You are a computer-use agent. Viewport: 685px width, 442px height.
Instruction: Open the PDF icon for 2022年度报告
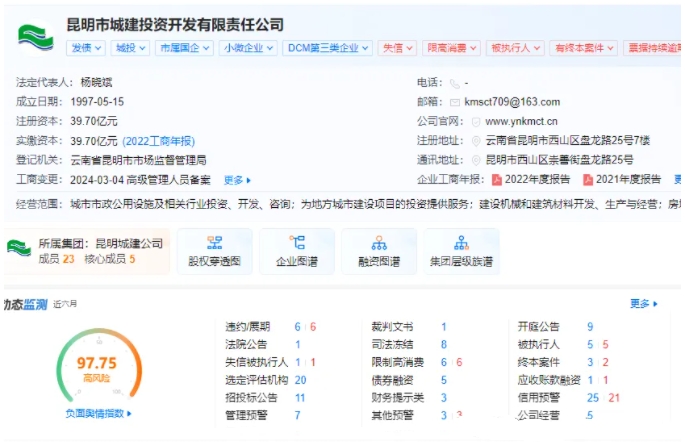(x=497, y=180)
